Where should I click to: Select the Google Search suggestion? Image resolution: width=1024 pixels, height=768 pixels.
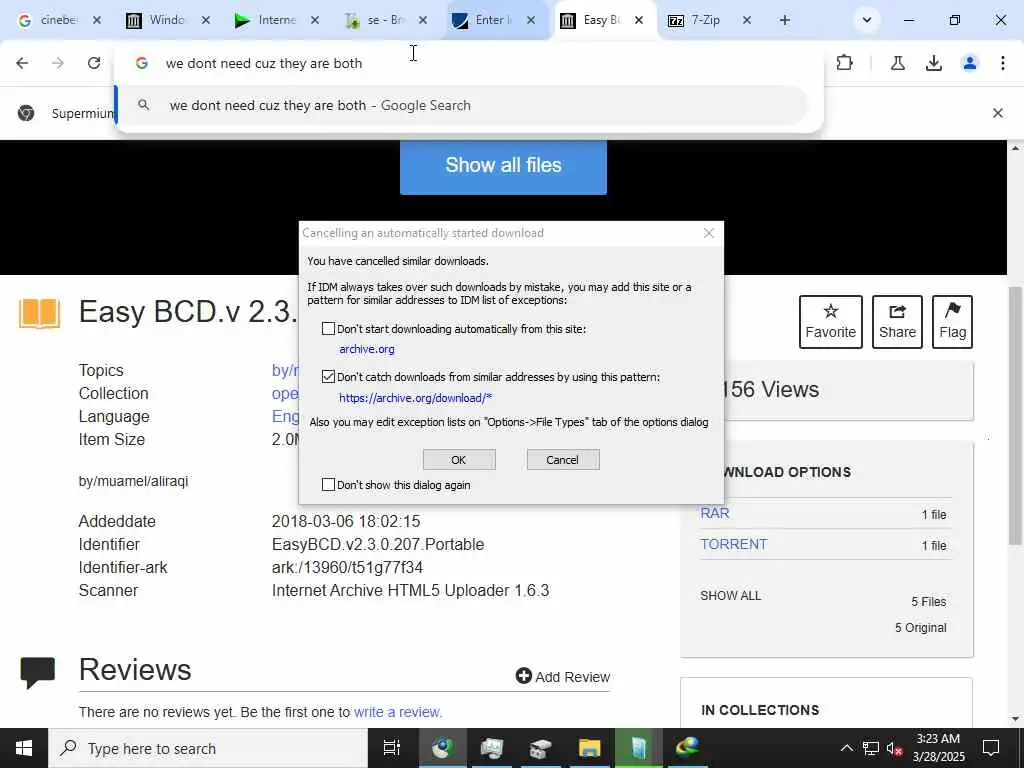pos(464,105)
